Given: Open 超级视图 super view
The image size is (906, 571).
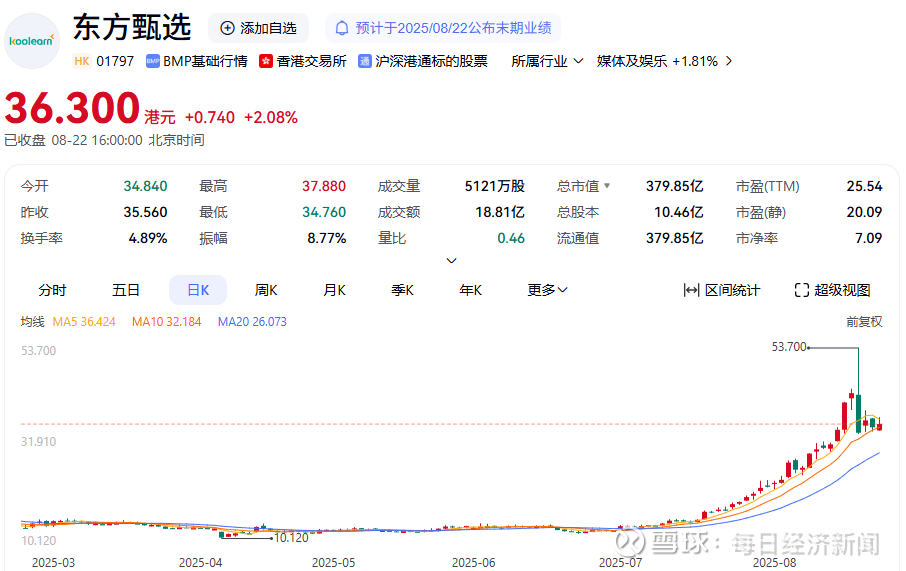Looking at the screenshot, I should point(833,290).
